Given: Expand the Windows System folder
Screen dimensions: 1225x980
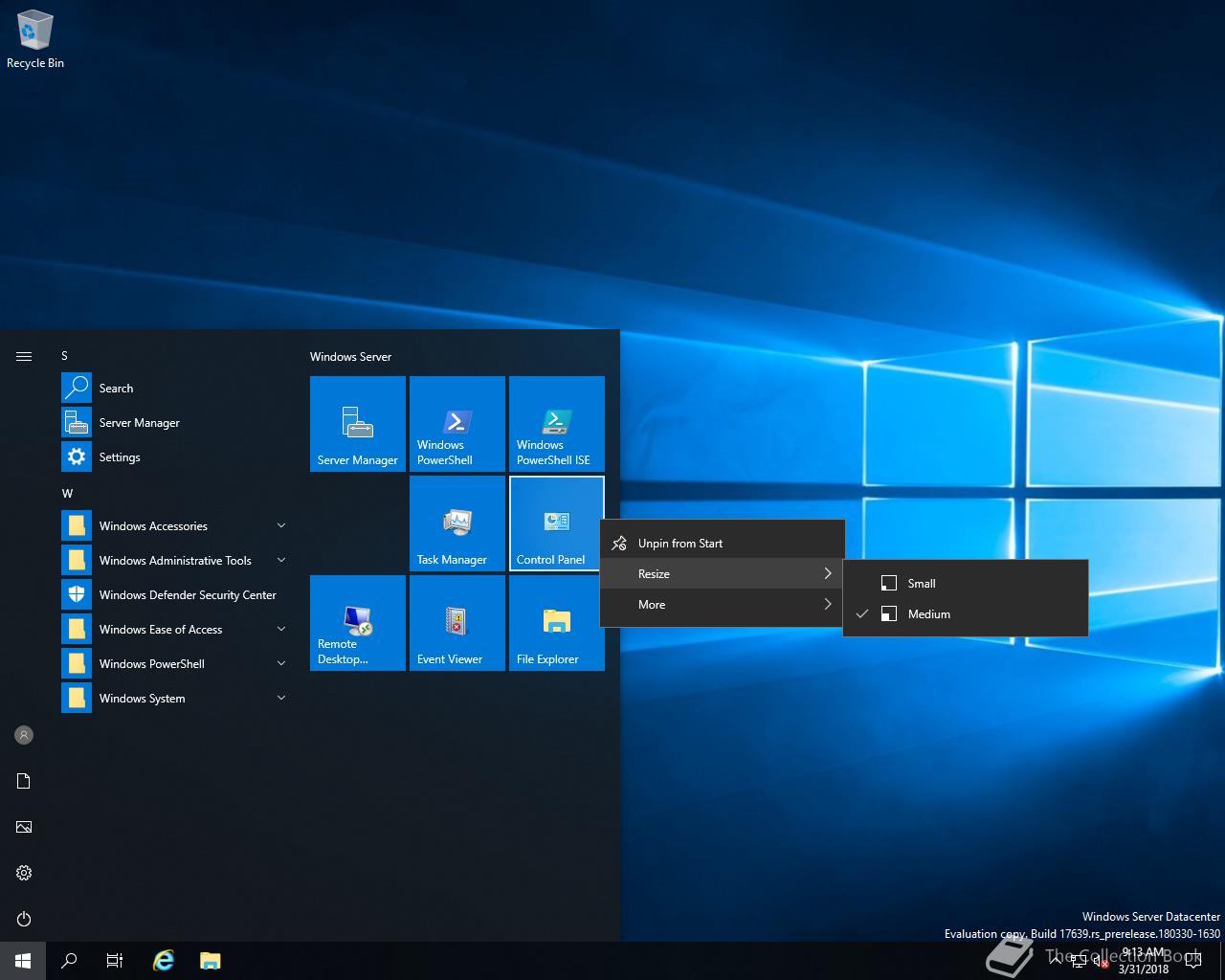Looking at the screenshot, I should [176, 699].
